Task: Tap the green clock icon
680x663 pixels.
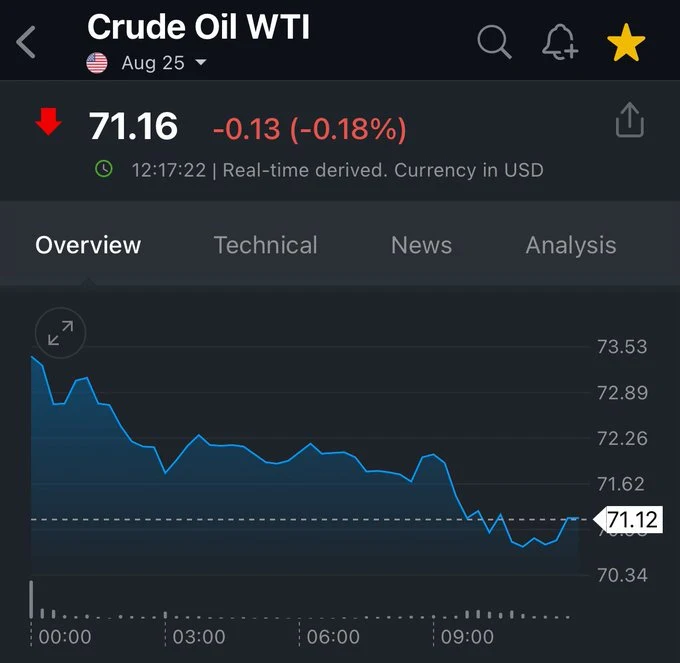Action: pos(104,169)
